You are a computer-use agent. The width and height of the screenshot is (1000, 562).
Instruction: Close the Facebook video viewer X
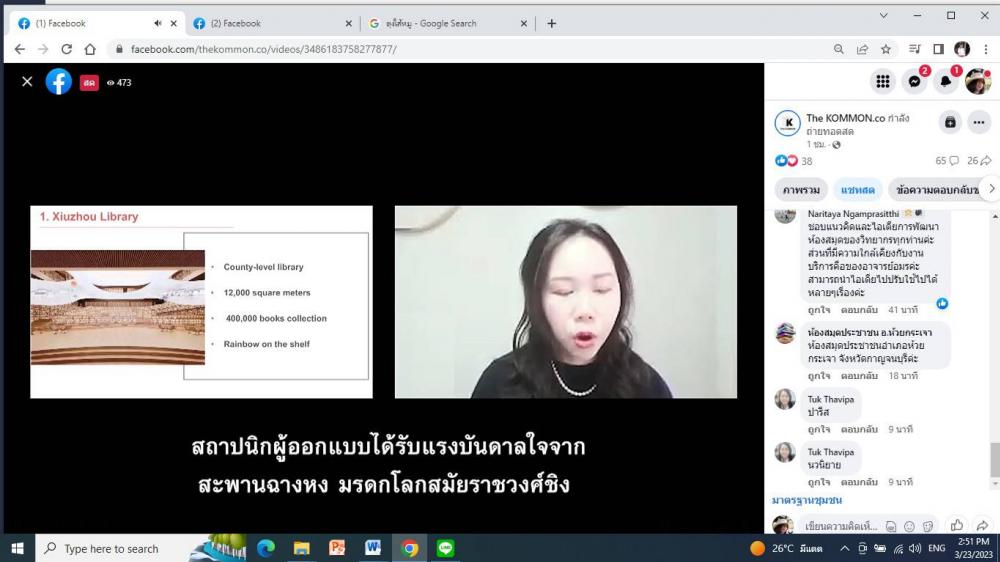[27, 82]
